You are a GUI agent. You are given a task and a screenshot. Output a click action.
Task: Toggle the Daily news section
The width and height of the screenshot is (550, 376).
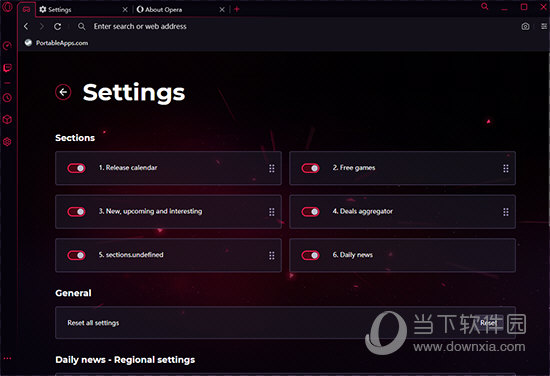[310, 255]
